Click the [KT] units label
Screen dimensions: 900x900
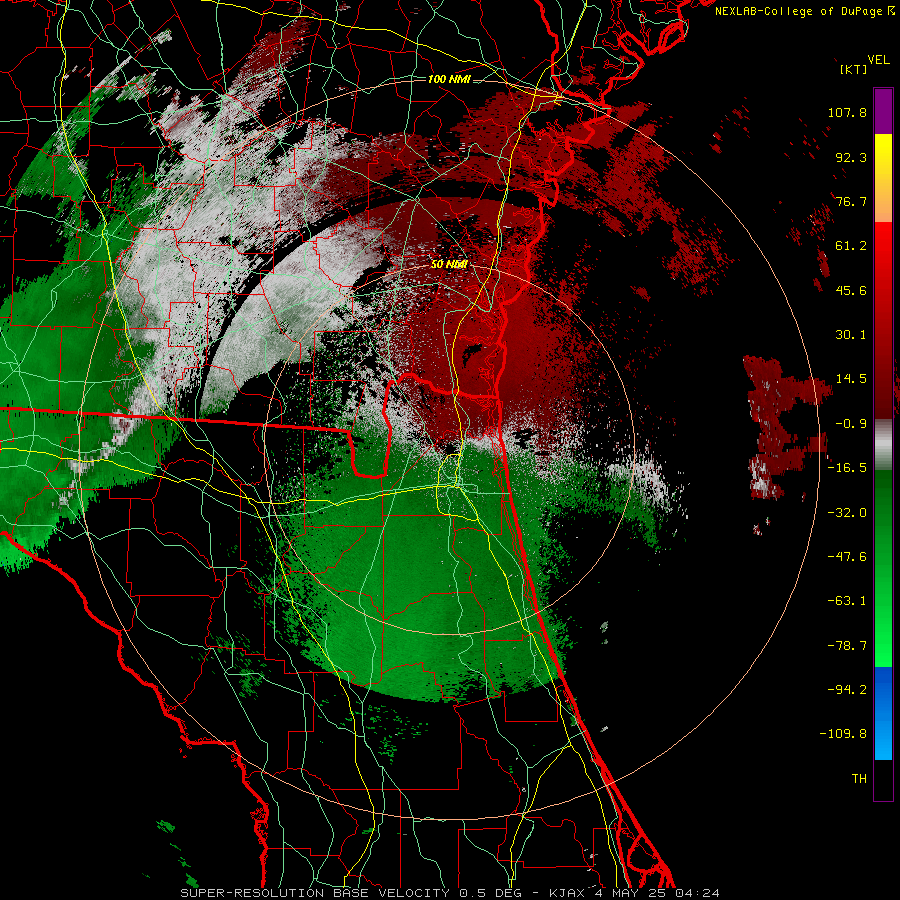pyautogui.click(x=853, y=70)
